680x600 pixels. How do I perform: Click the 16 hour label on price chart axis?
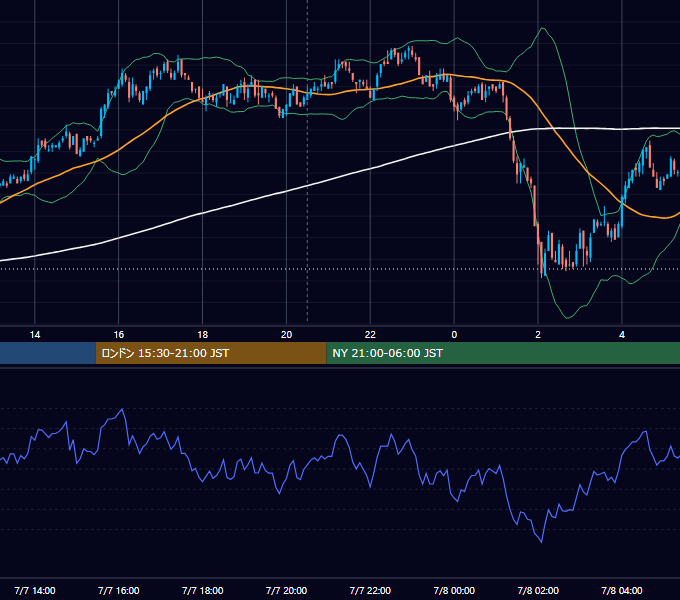pyautogui.click(x=118, y=335)
